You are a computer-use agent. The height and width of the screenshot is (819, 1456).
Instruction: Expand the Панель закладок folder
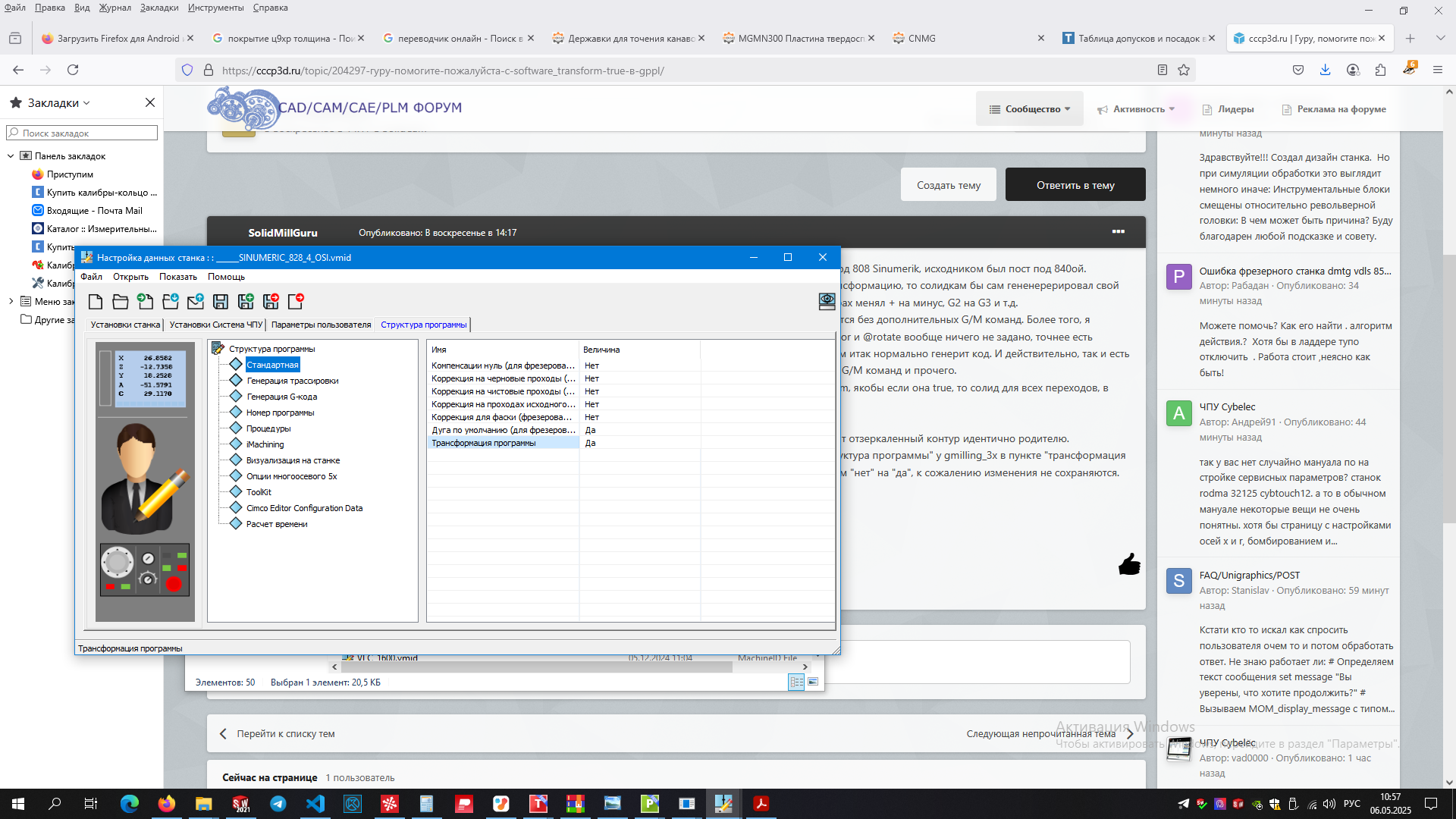pyautogui.click(x=11, y=156)
